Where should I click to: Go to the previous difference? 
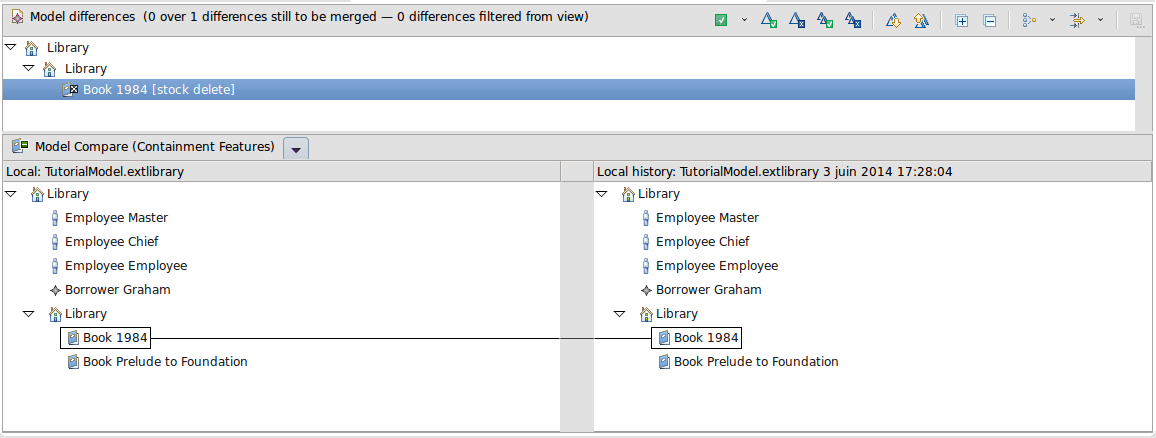(922, 20)
